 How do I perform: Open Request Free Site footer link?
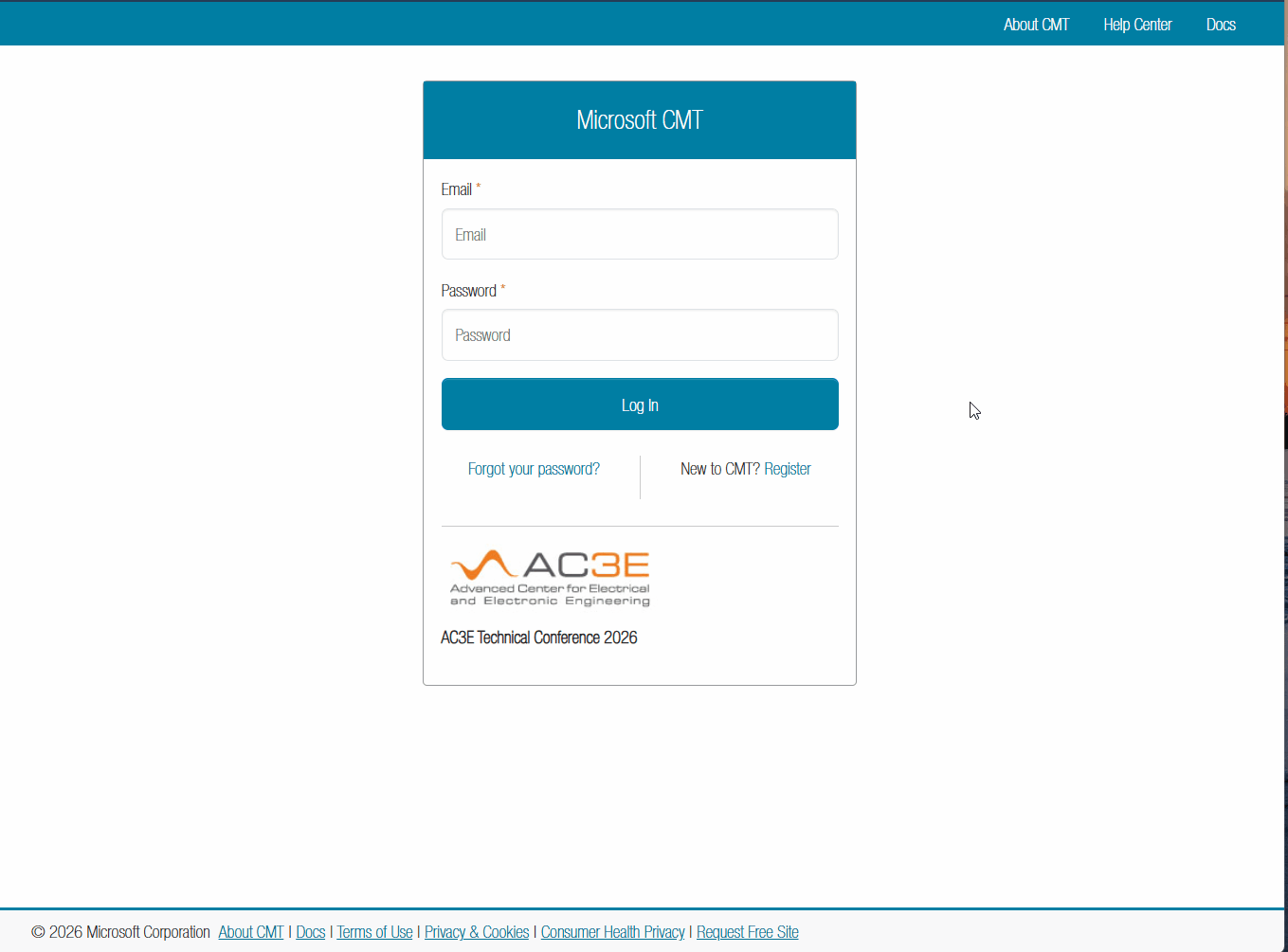click(x=748, y=932)
